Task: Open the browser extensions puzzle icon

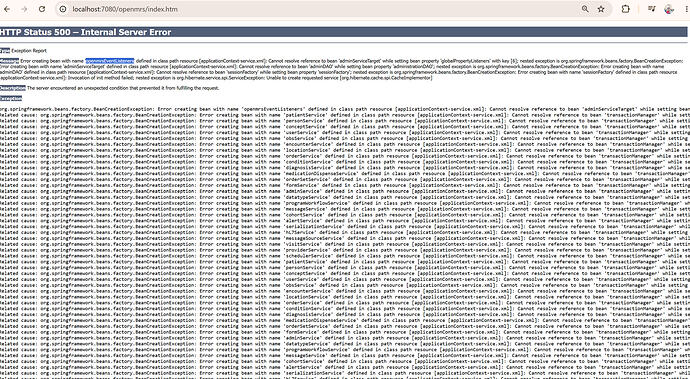Action: pyautogui.click(x=625, y=9)
